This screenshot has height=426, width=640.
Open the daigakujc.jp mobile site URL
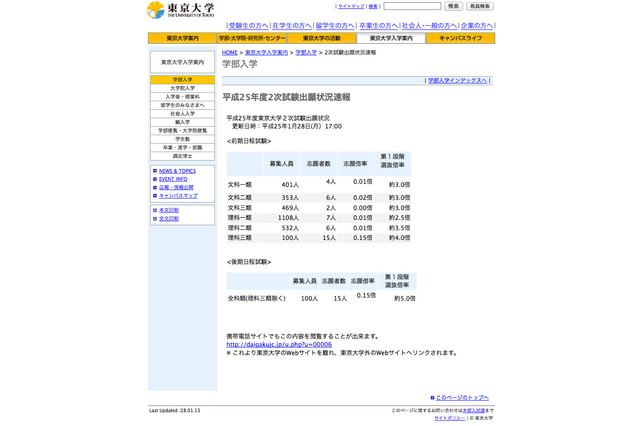pyautogui.click(x=279, y=344)
